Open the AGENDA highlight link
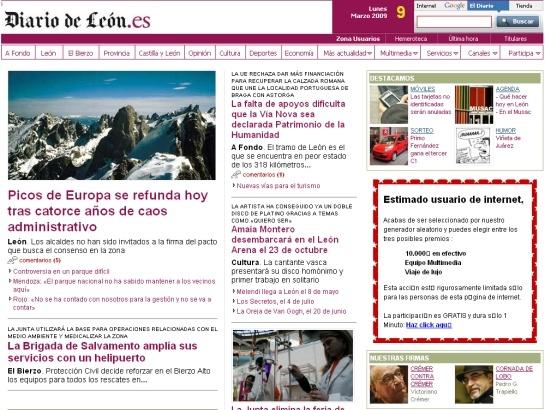The height and width of the screenshot is (410, 545). point(507,89)
